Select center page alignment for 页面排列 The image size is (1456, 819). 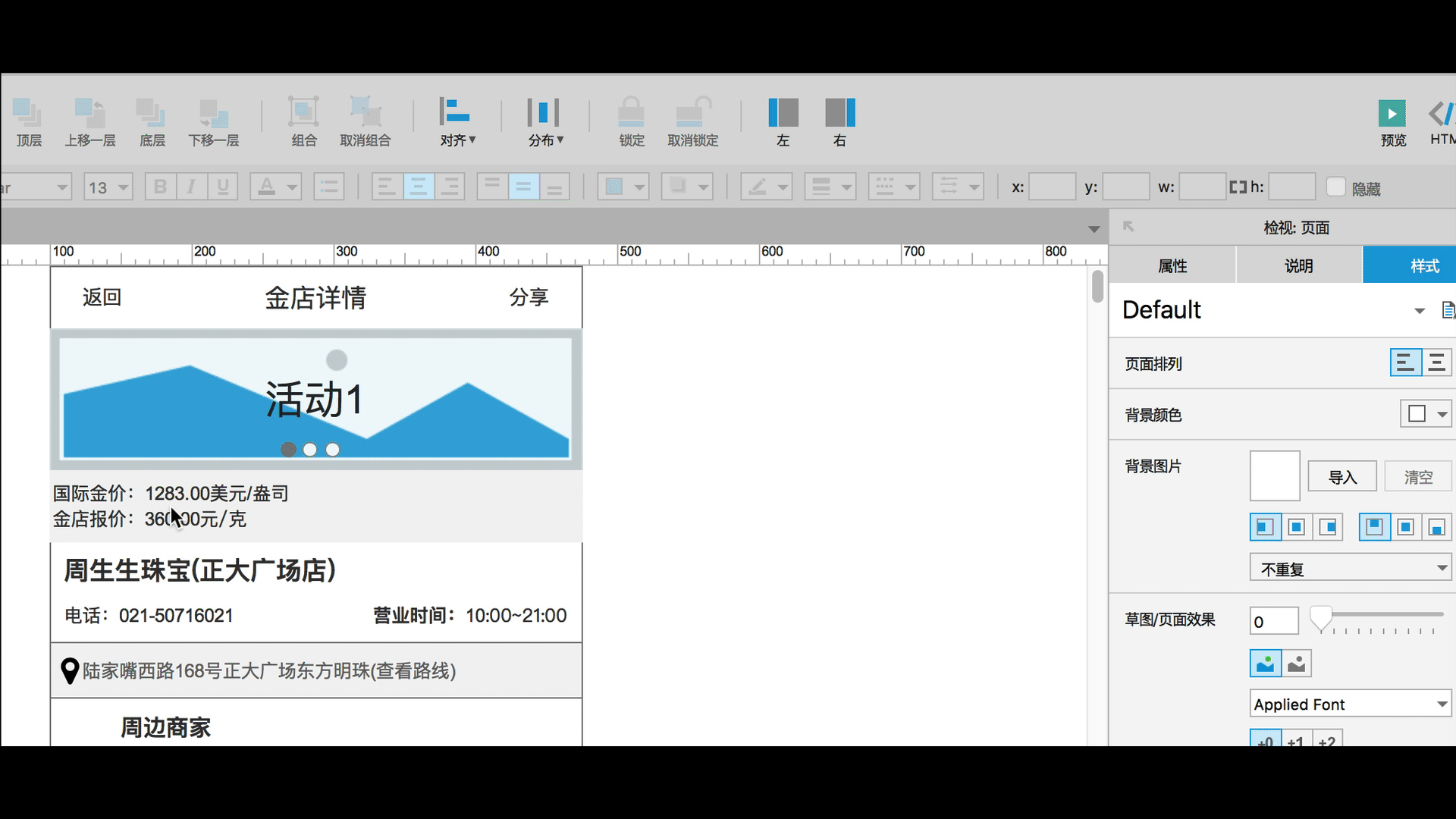1436,362
